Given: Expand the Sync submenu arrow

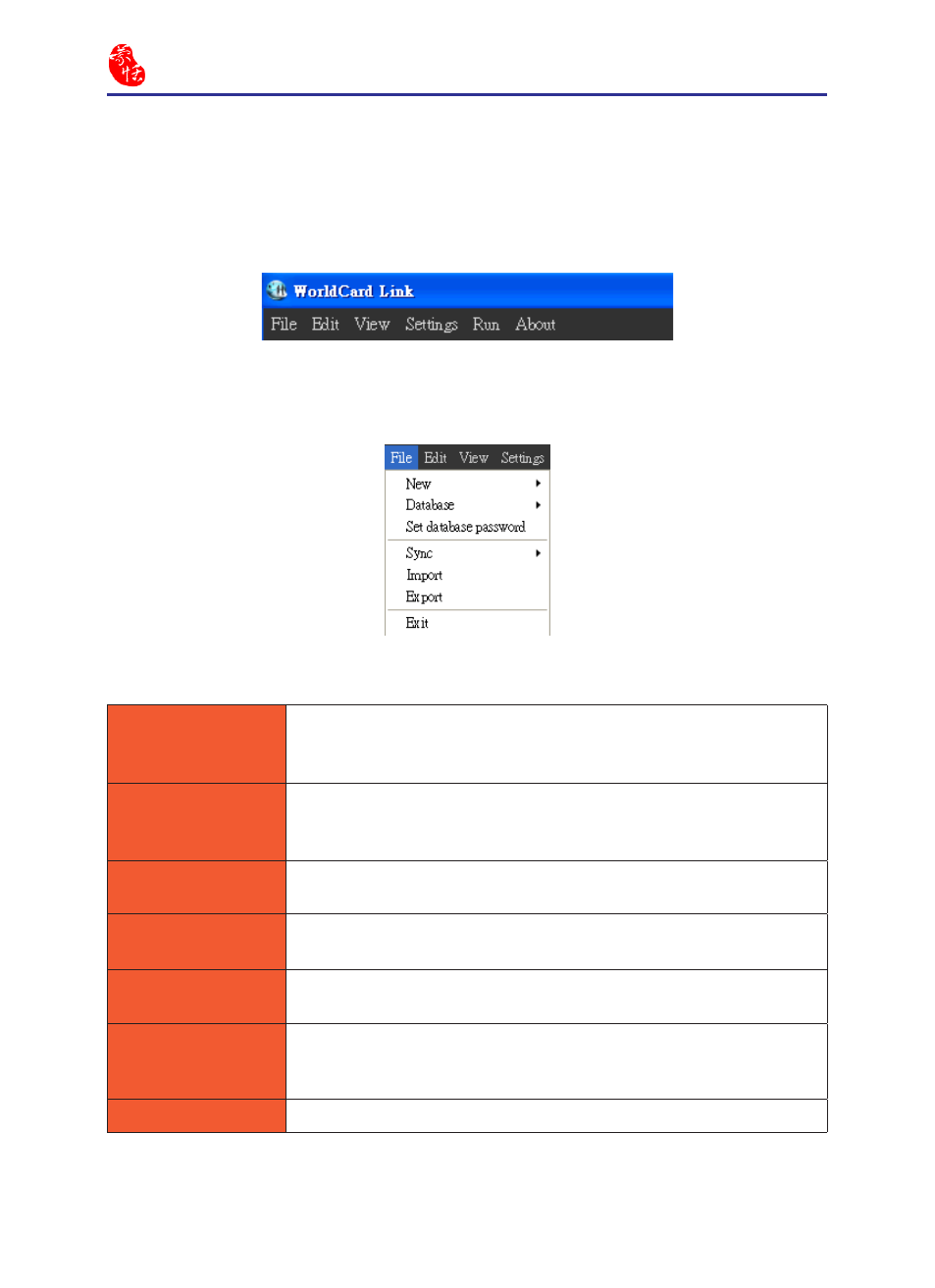Looking at the screenshot, I should [x=538, y=553].
